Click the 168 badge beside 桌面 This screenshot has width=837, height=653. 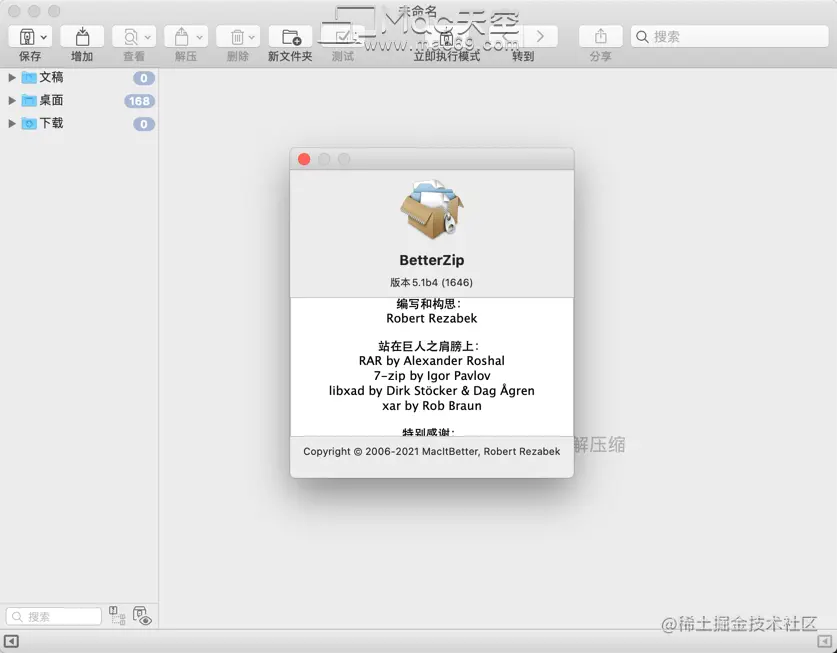click(x=139, y=101)
